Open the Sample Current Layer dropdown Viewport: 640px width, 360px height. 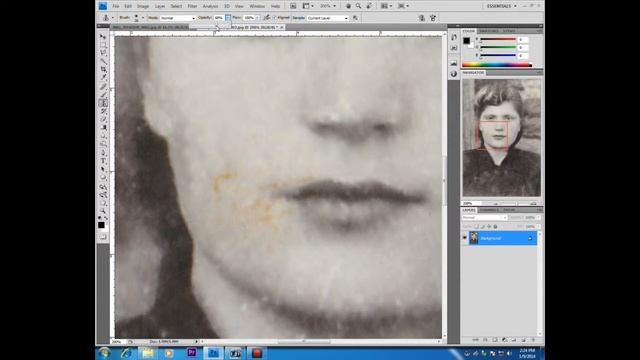coord(328,18)
